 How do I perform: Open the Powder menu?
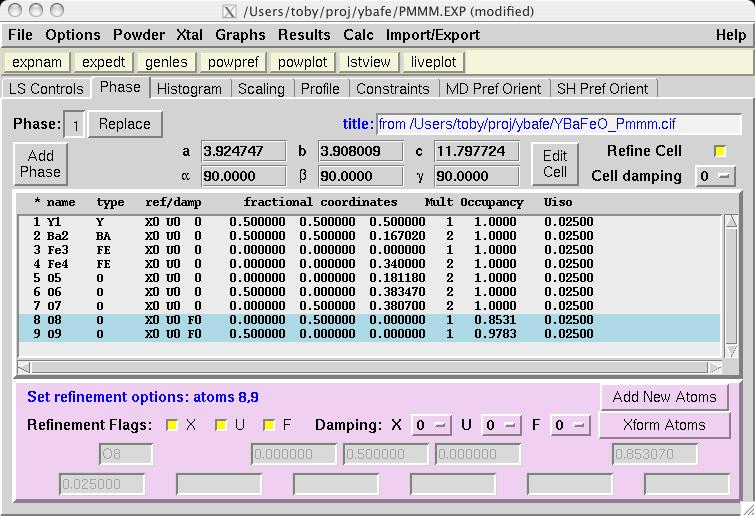click(x=139, y=35)
